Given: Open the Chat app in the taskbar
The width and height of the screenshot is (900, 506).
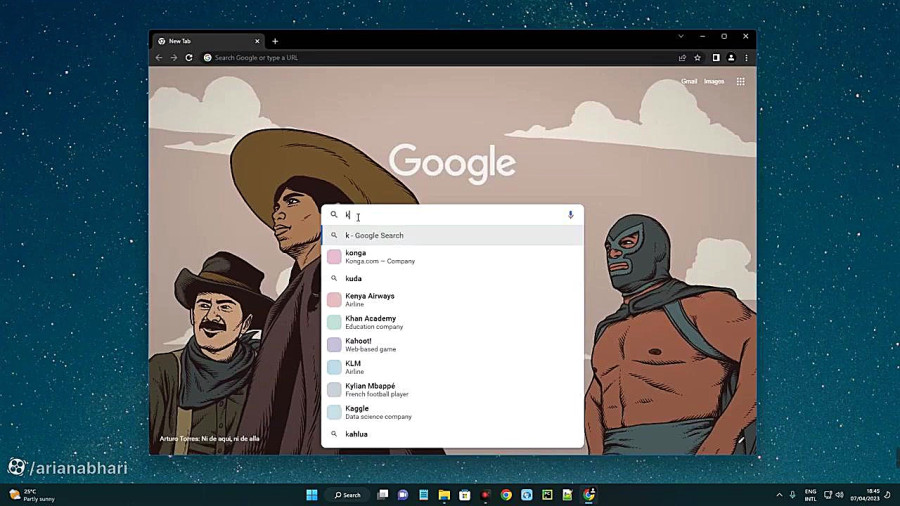Looking at the screenshot, I should 403,495.
